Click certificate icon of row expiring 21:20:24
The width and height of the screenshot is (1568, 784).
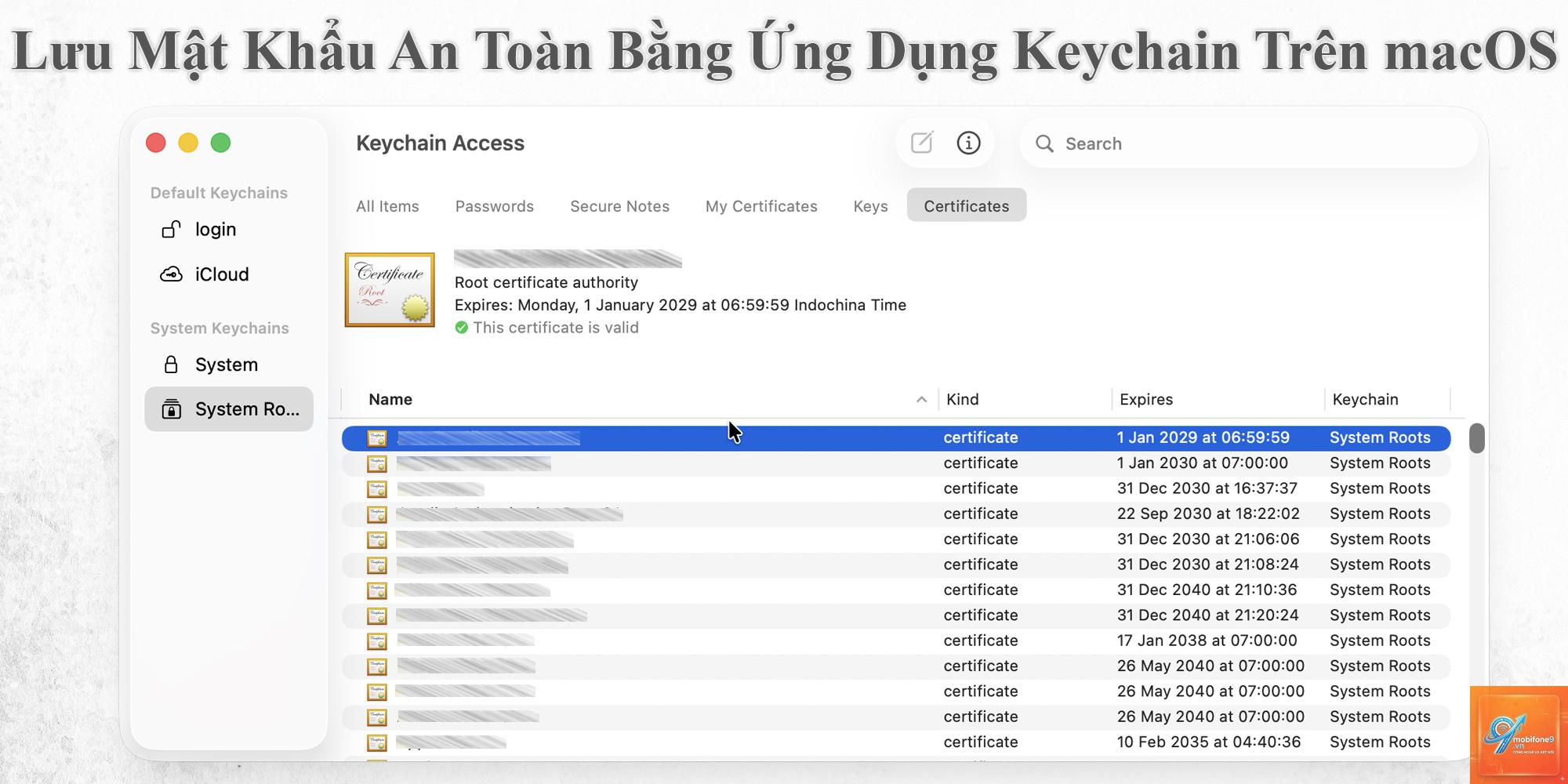tap(377, 615)
